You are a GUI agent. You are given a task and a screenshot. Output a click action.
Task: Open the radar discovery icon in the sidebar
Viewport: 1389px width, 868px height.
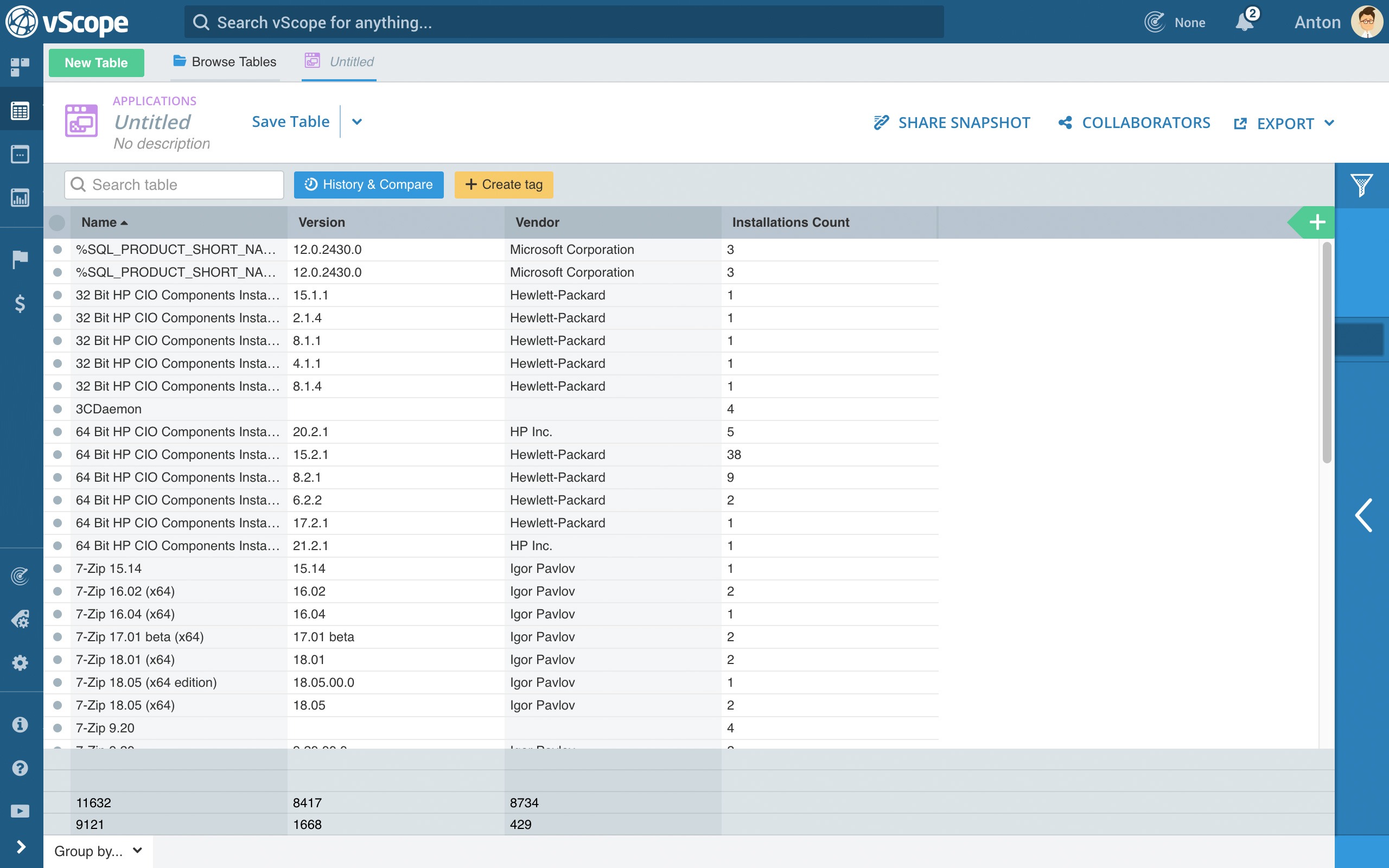tap(20, 576)
